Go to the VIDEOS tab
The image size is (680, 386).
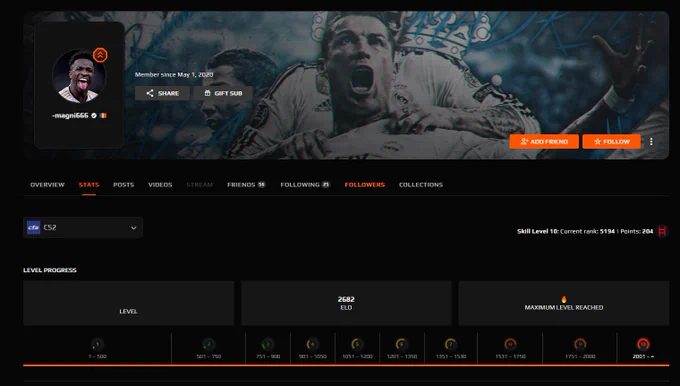point(160,185)
